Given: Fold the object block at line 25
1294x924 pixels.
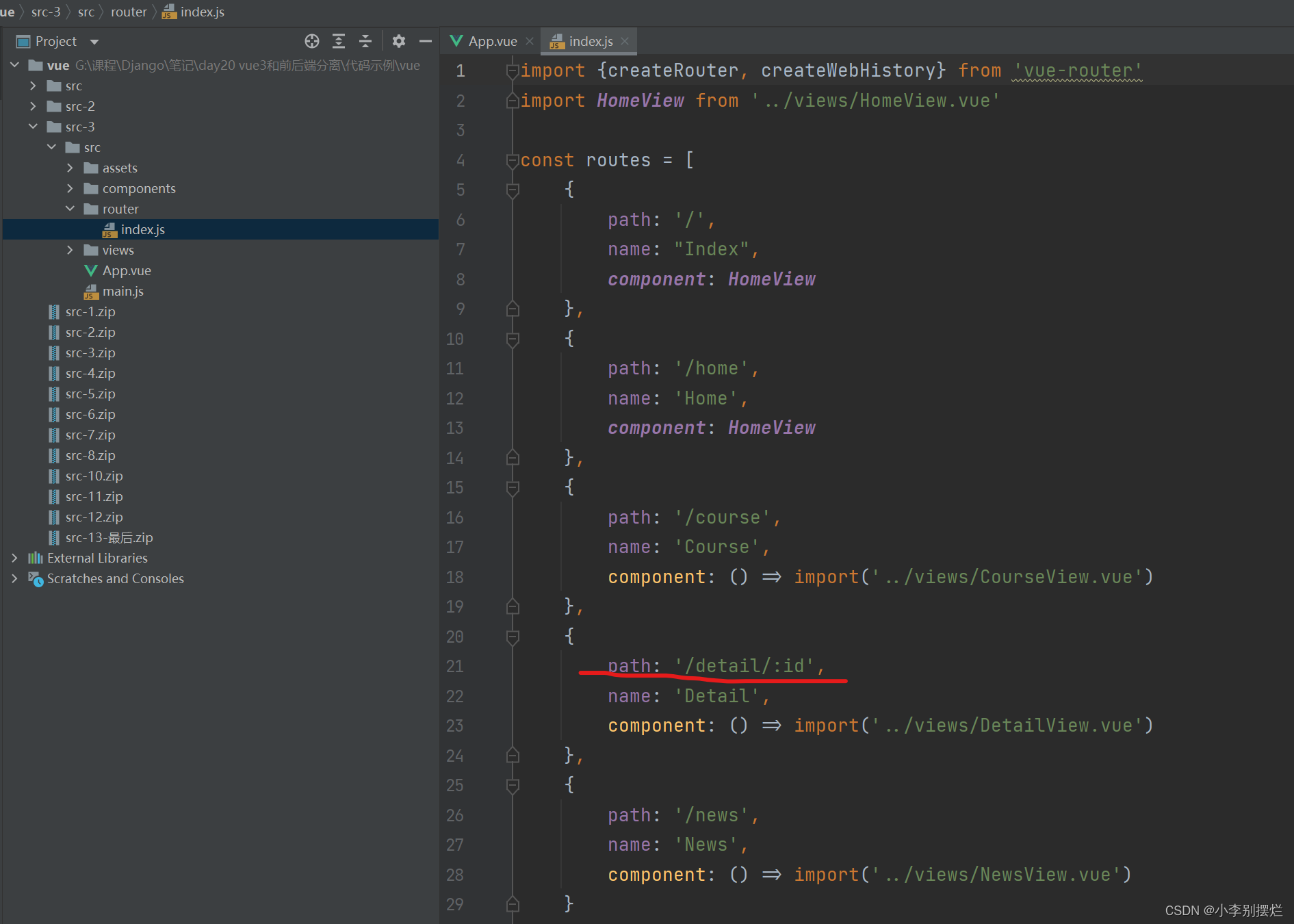Looking at the screenshot, I should [x=513, y=785].
